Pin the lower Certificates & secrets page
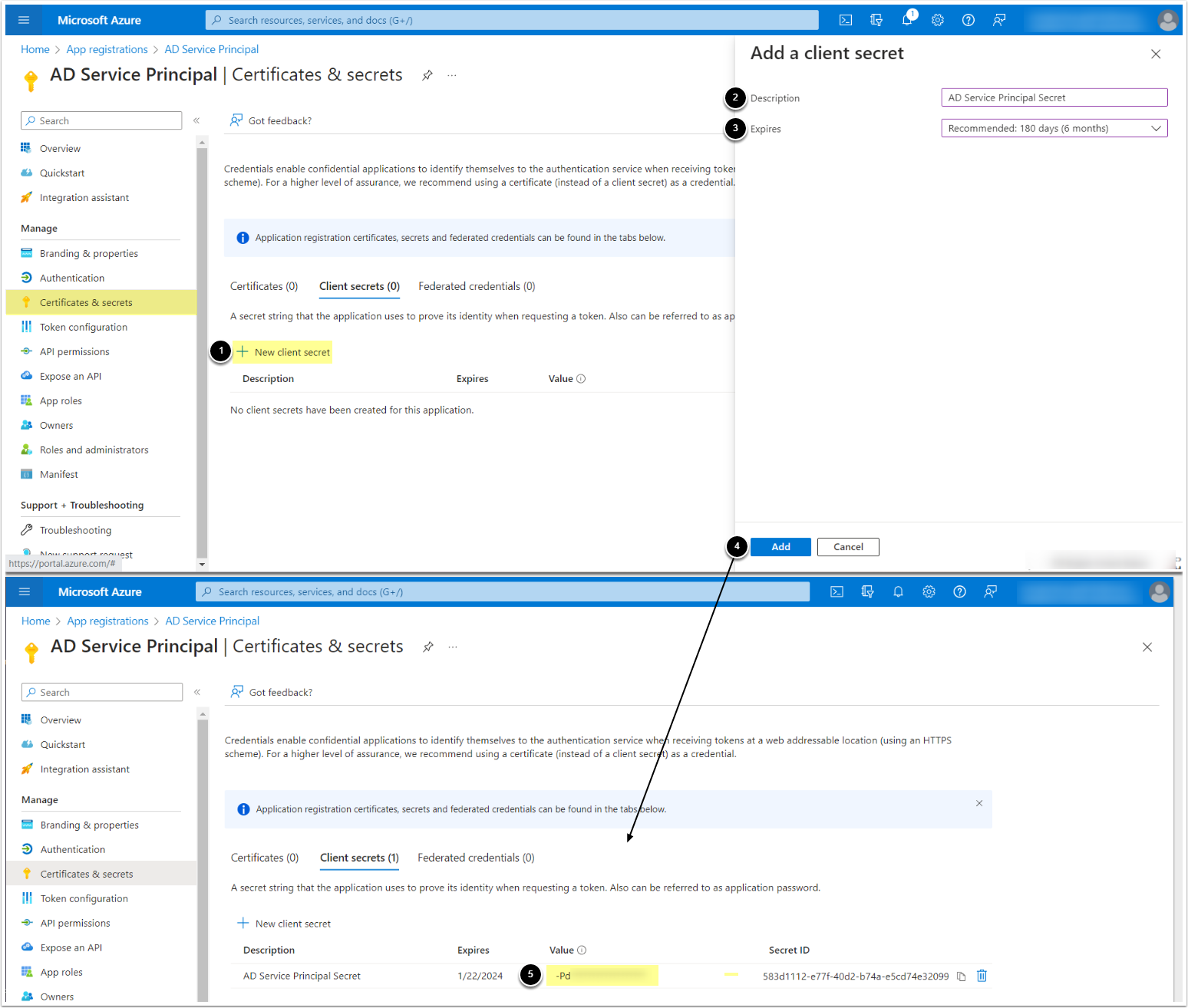 coord(428,647)
